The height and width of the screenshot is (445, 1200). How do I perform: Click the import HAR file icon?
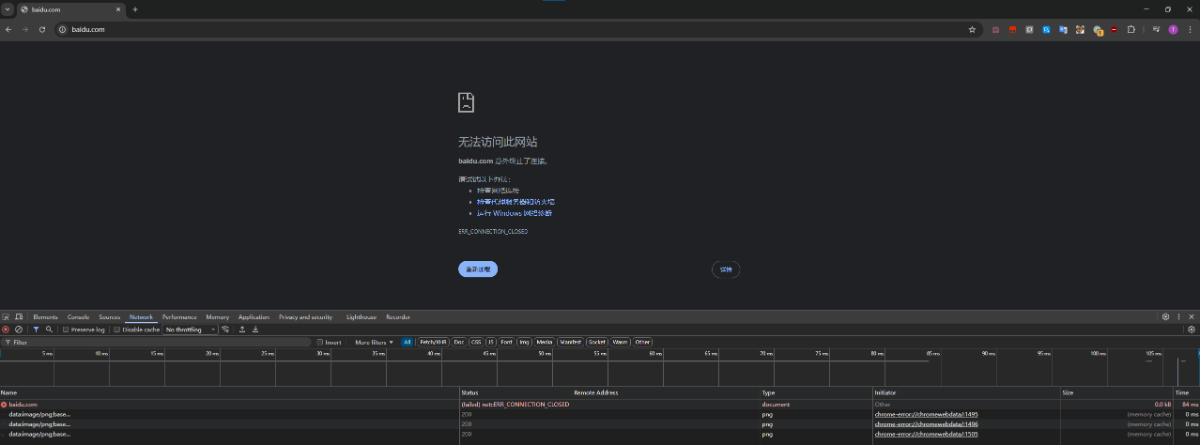coord(242,329)
